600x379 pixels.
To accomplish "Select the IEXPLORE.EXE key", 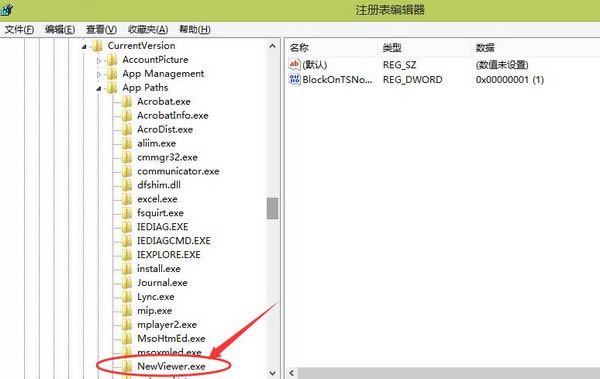I will point(169,255).
